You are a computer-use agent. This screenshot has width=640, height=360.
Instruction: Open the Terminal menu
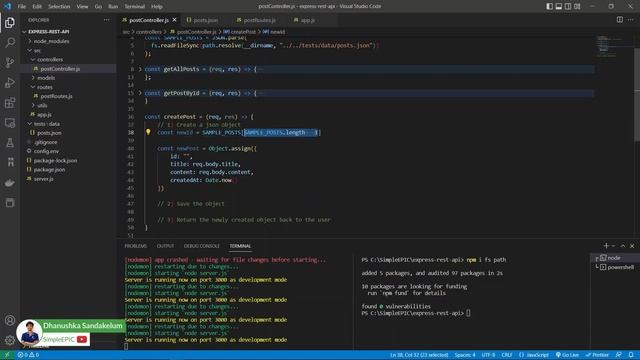pos(135,7)
